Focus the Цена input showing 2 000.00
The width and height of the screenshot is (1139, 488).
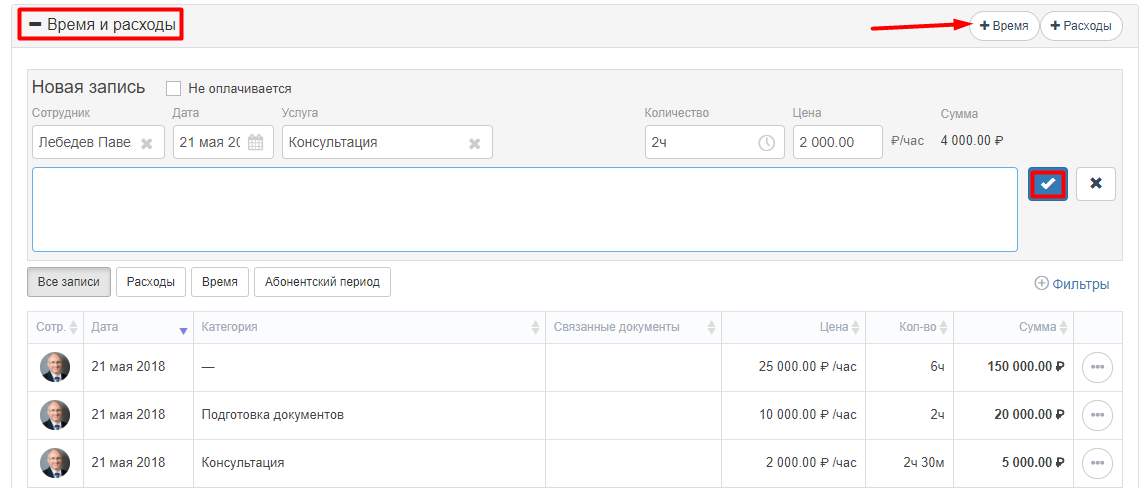tap(838, 142)
